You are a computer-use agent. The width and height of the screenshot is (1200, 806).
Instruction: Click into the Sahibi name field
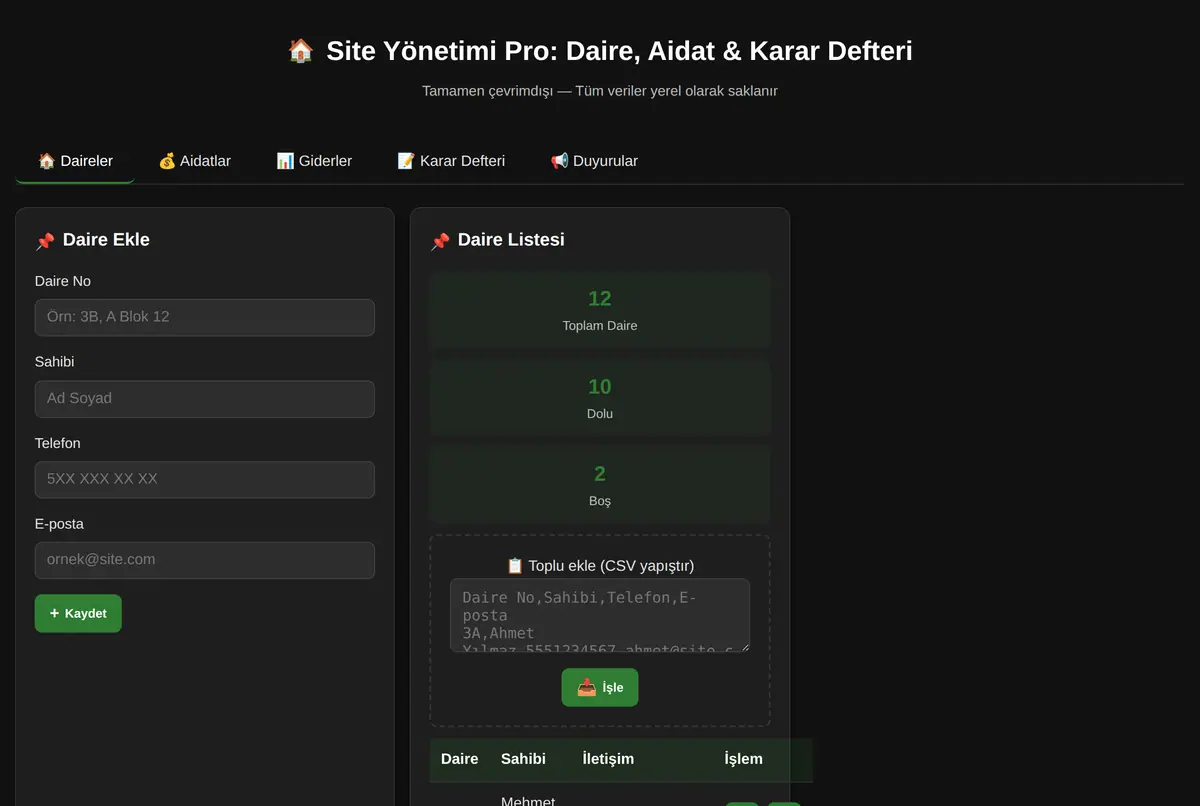point(205,398)
